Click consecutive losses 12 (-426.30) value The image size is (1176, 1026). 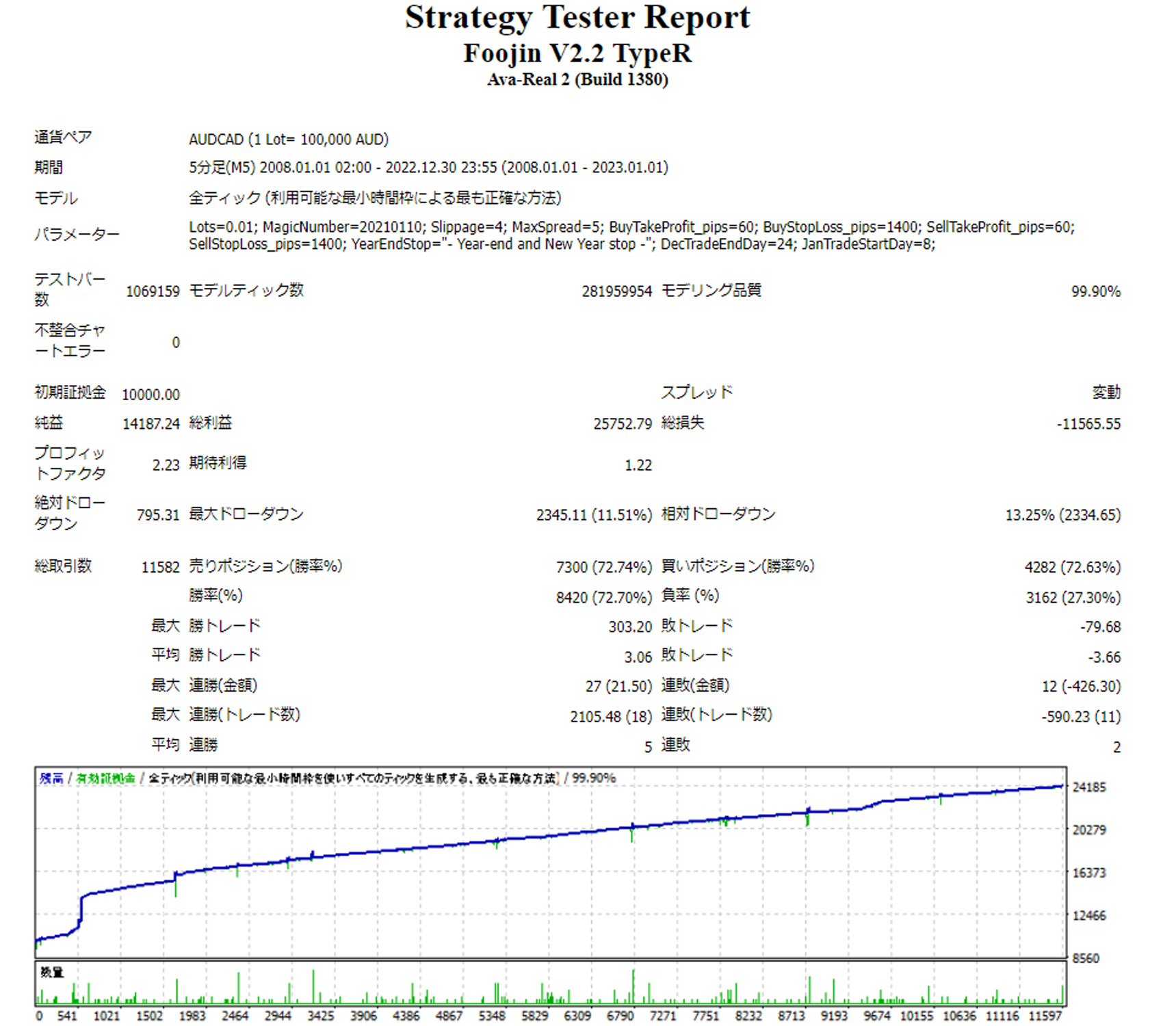(x=1081, y=687)
